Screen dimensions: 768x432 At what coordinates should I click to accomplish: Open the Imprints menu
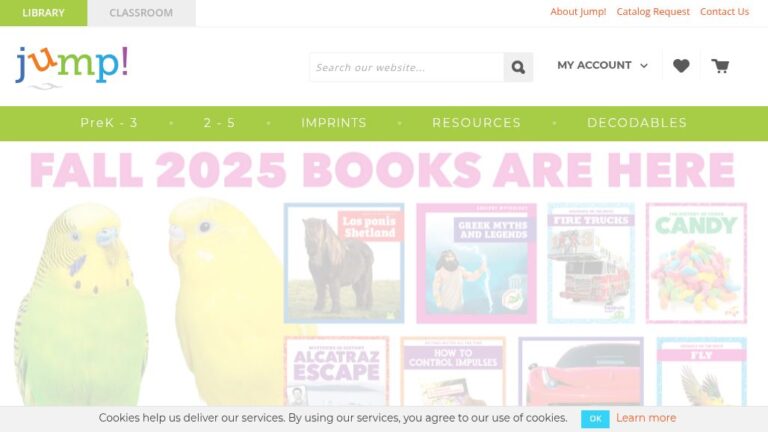[334, 123]
